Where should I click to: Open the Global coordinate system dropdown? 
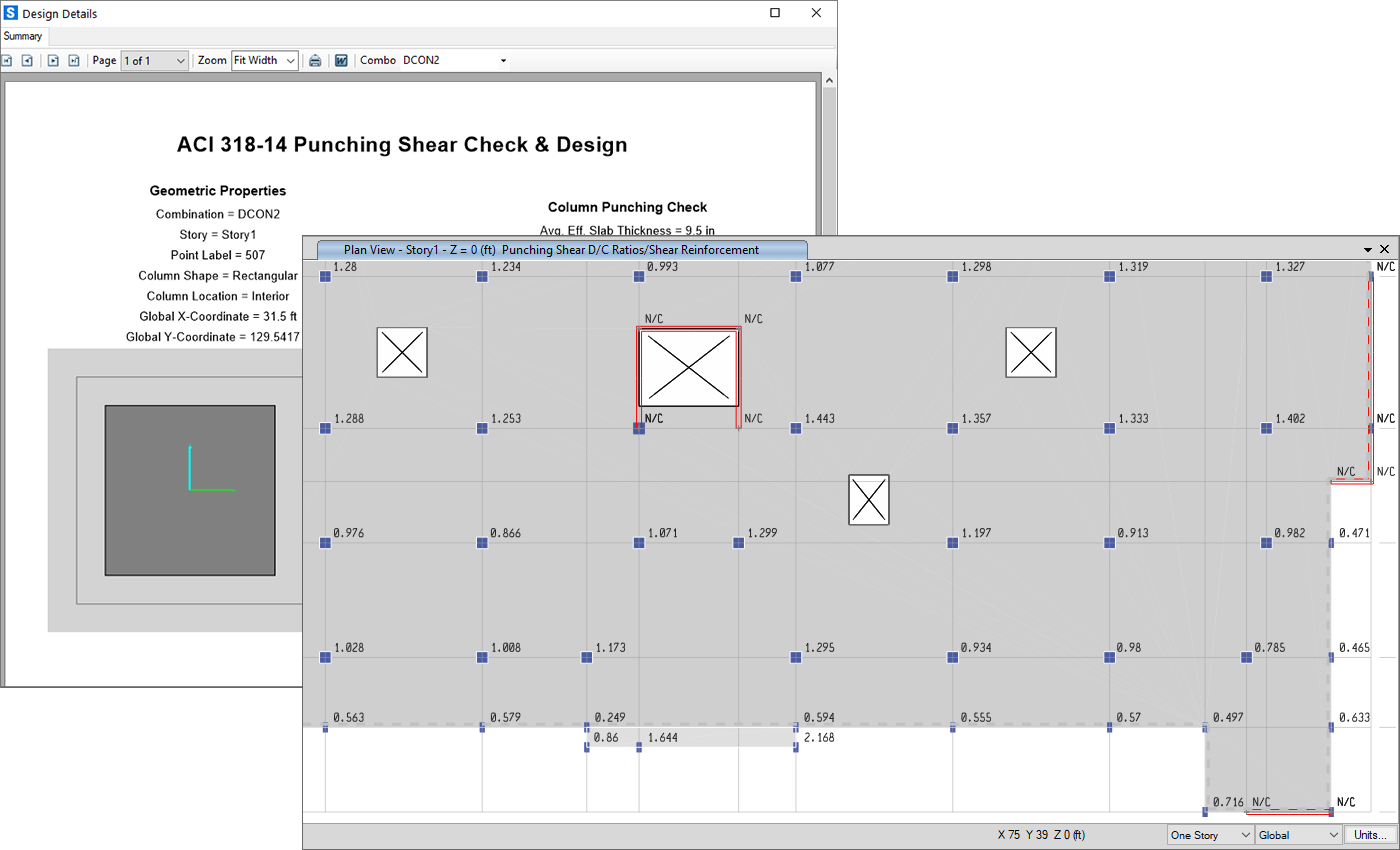1297,835
